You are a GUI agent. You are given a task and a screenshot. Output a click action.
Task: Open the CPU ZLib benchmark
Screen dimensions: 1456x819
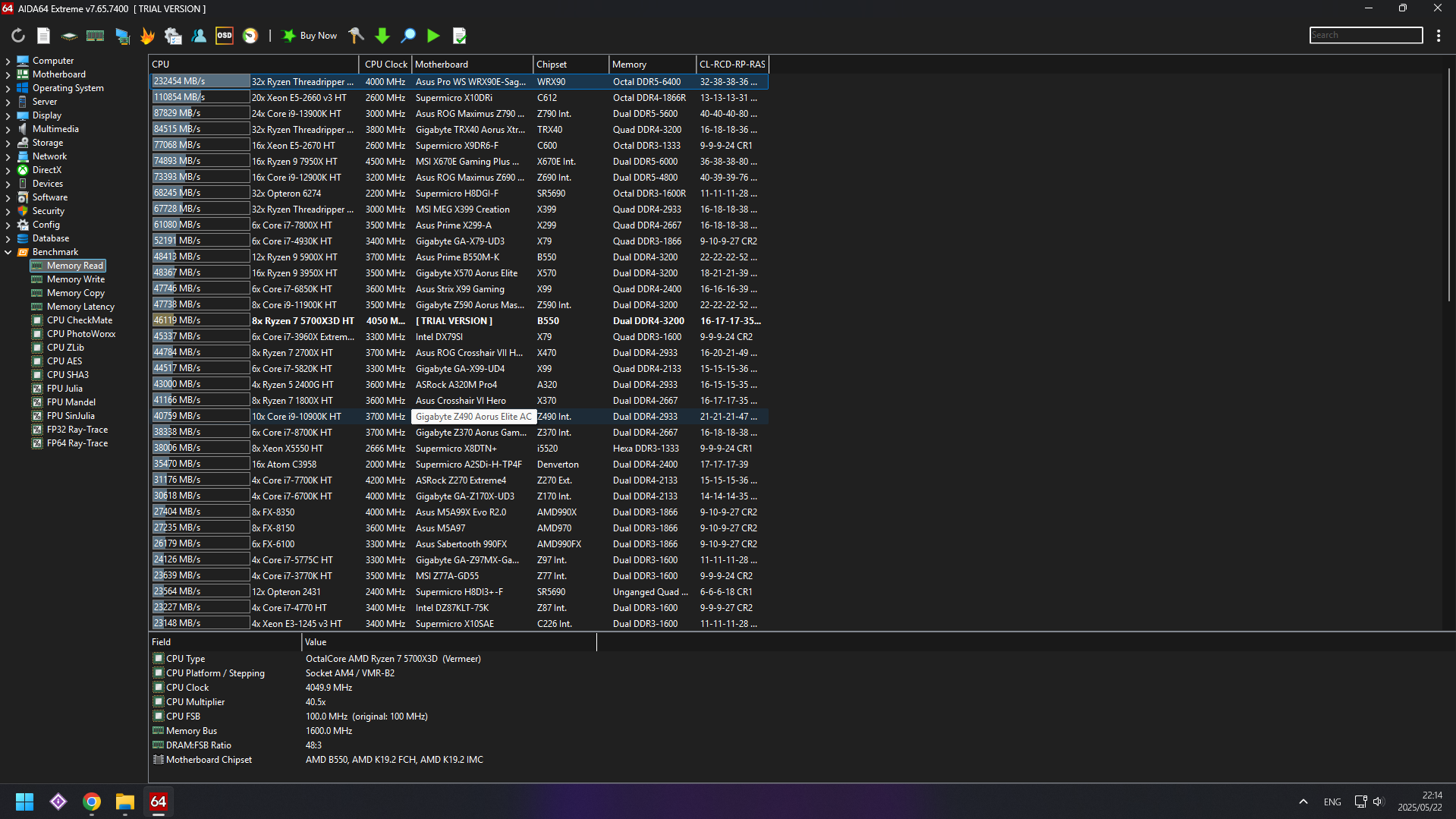click(65, 348)
